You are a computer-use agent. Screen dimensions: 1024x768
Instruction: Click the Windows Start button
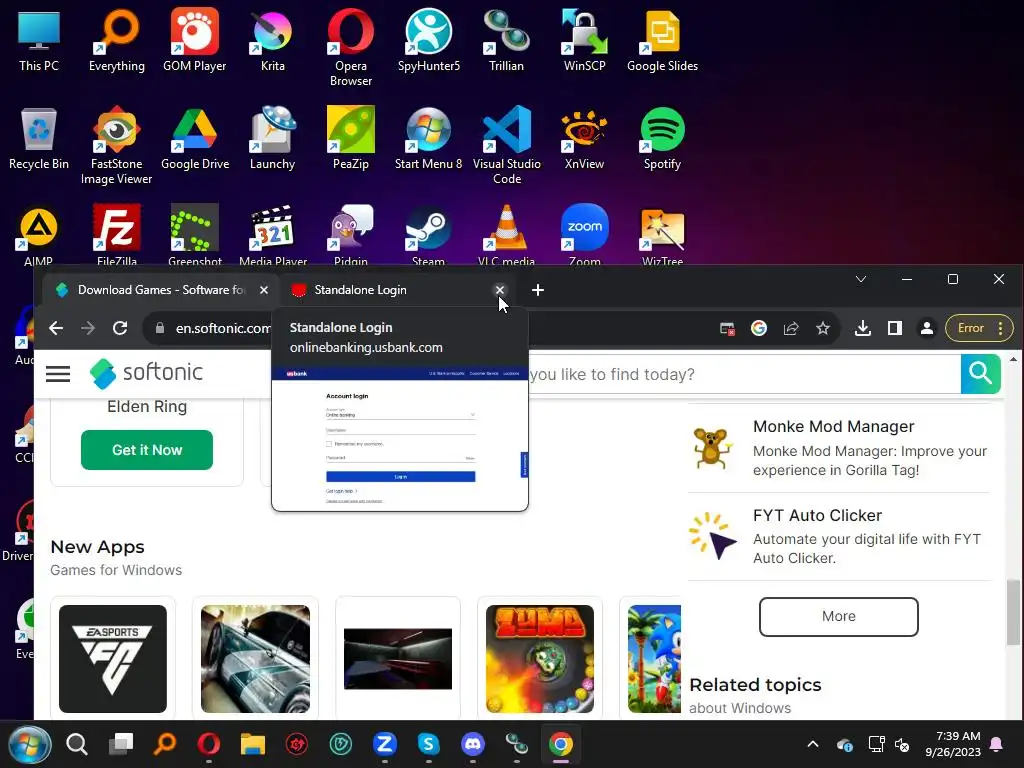tap(29, 744)
